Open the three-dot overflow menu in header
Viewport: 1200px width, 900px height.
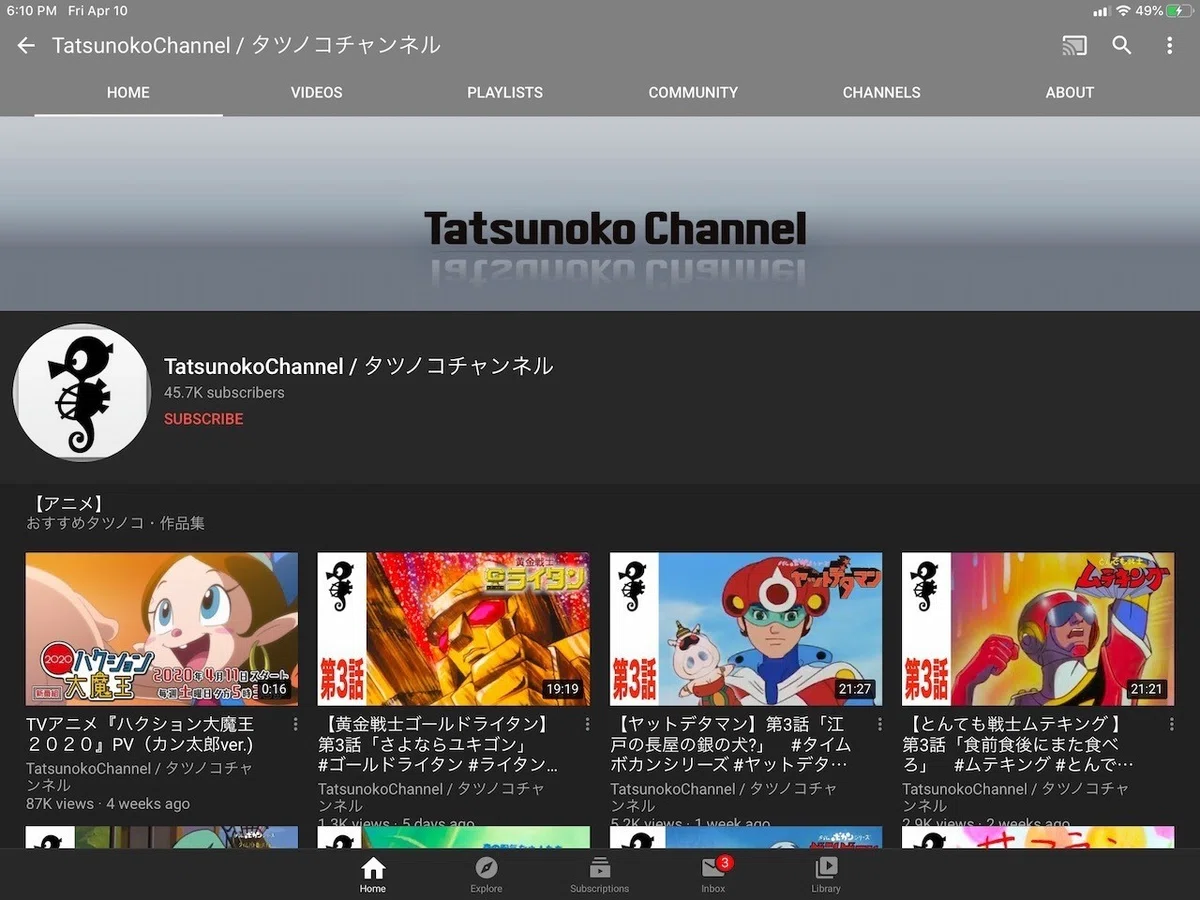1169,45
